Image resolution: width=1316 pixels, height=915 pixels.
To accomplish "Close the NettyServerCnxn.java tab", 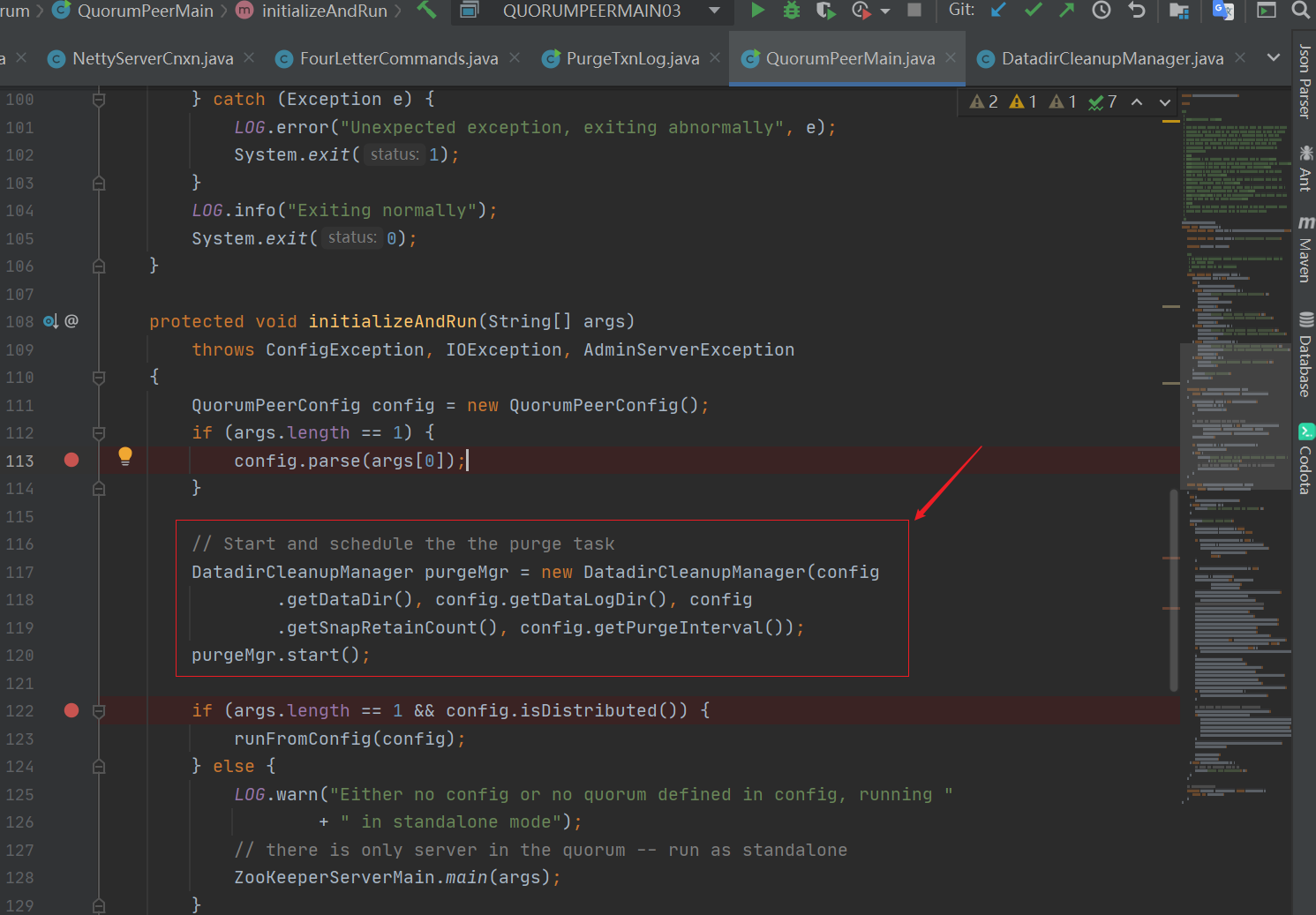I will [x=249, y=57].
